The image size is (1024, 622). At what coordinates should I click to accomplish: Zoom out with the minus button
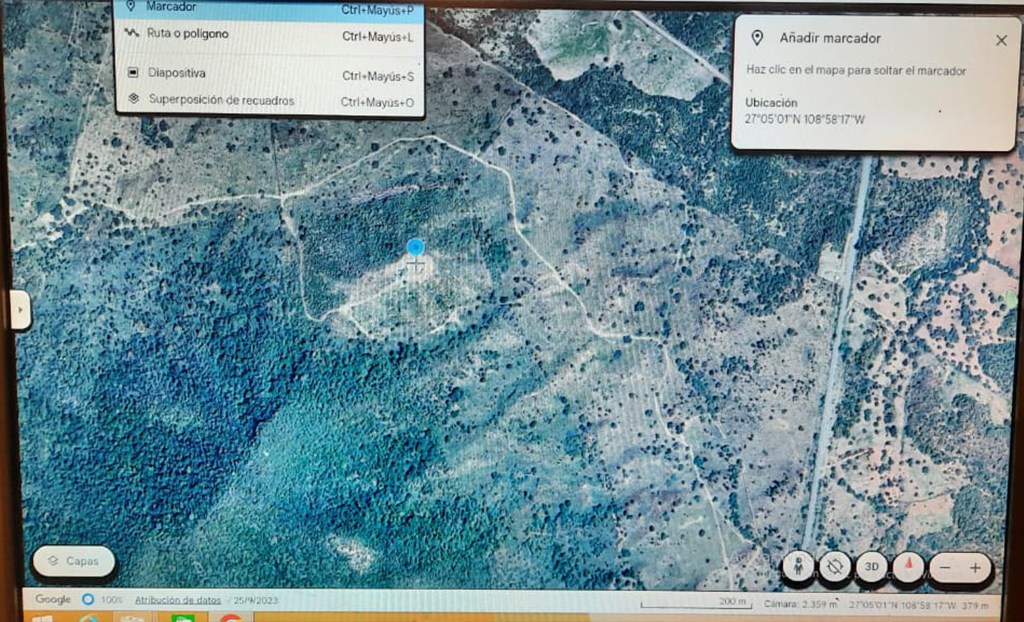(x=944, y=568)
